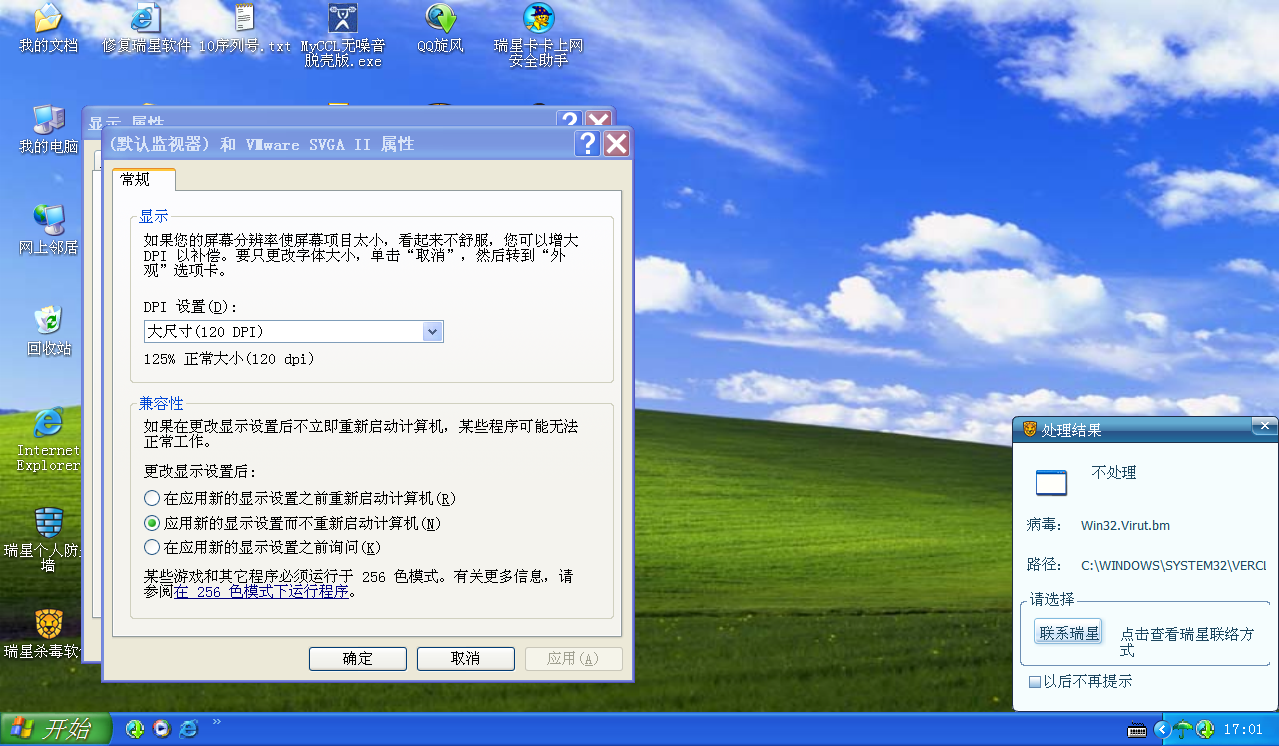The image size is (1279, 746).
Task: Select the QQ旋风 desktop icon
Action: click(x=440, y=28)
